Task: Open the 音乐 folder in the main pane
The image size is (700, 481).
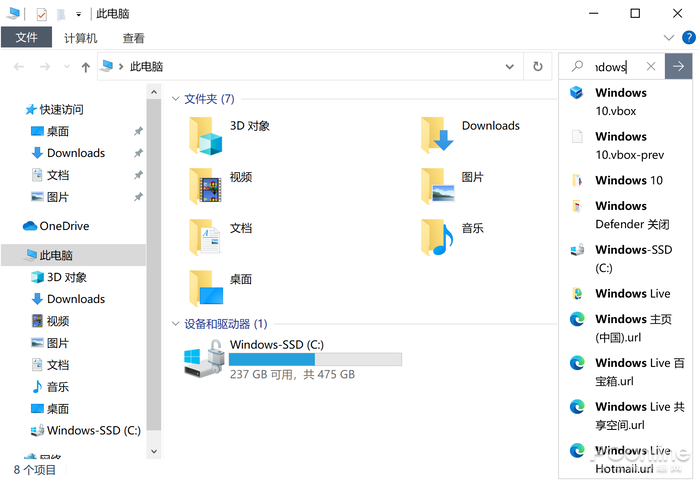Action: [x=453, y=238]
